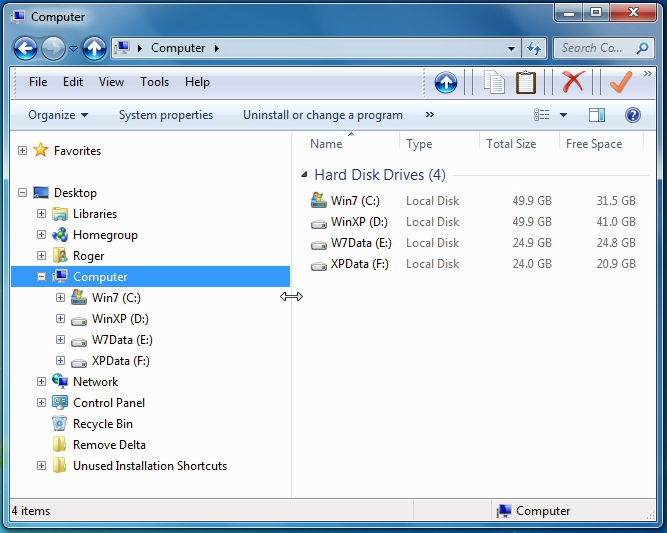Click Uninstall or change a program
The width and height of the screenshot is (667, 533).
pyautogui.click(x=323, y=115)
